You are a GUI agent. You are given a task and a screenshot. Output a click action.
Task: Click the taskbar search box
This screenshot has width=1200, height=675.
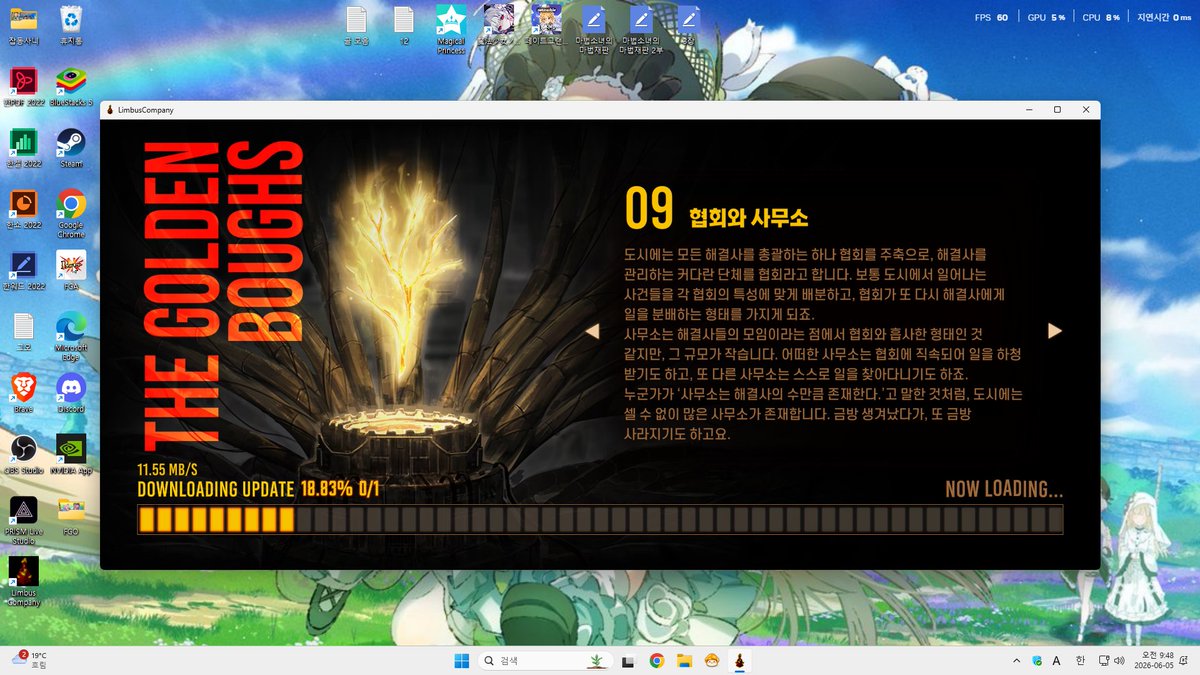(547, 660)
